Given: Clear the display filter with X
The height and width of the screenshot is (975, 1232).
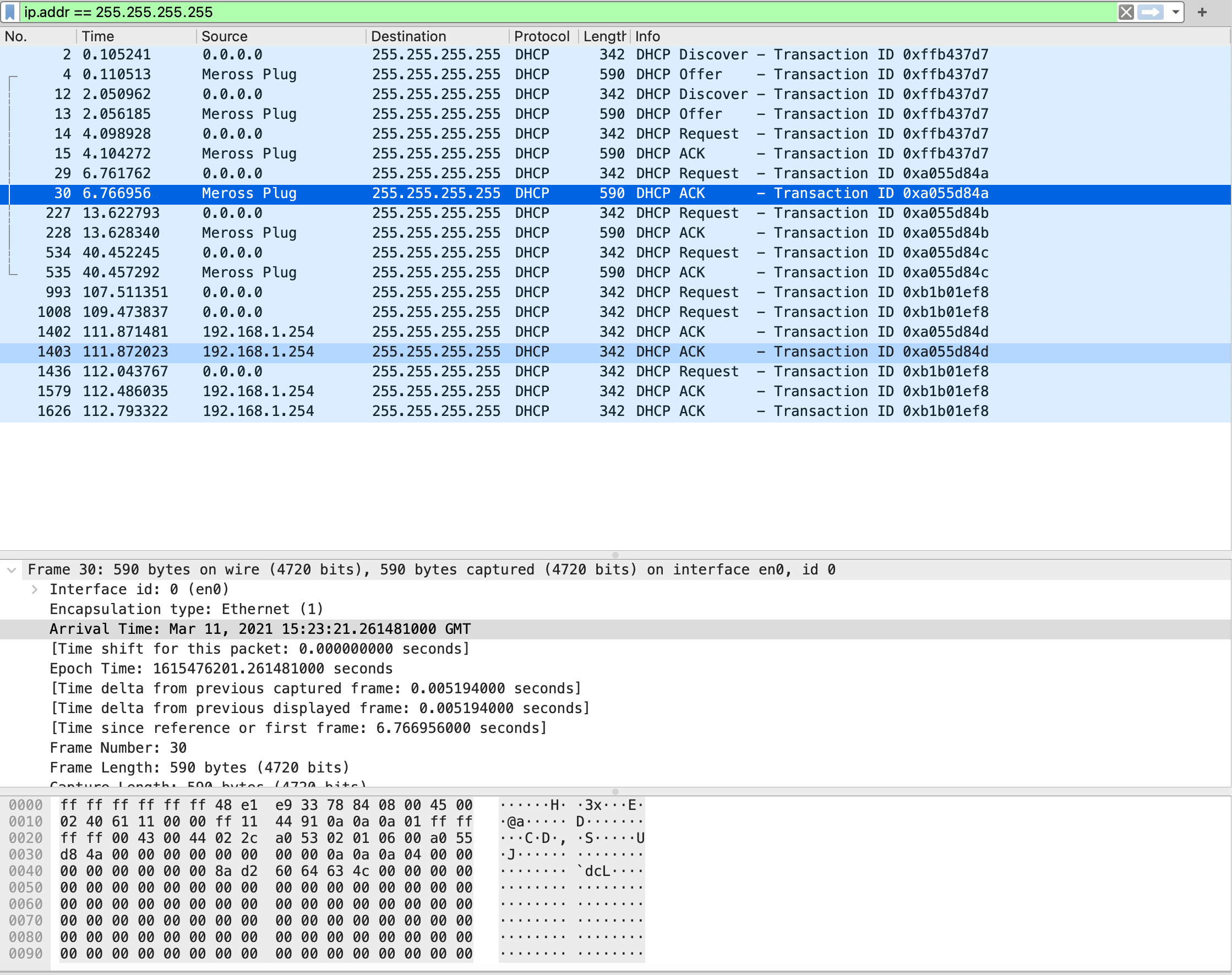Looking at the screenshot, I should (x=1126, y=12).
